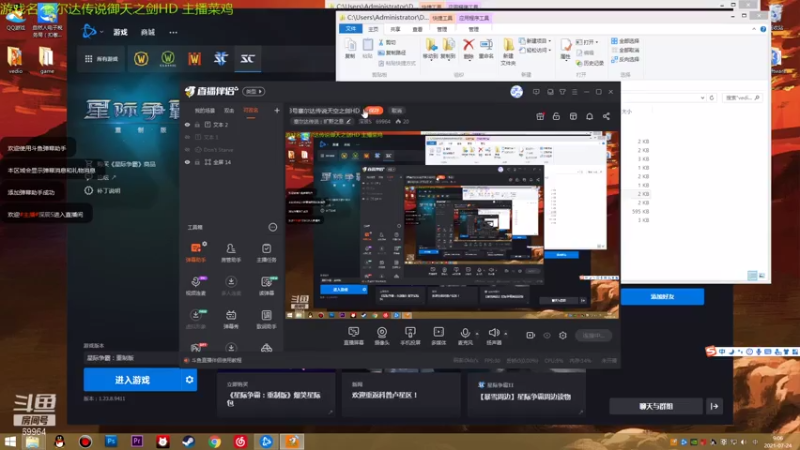Open Chrome from the taskbar
This screenshot has width=800, height=450.
point(215,441)
